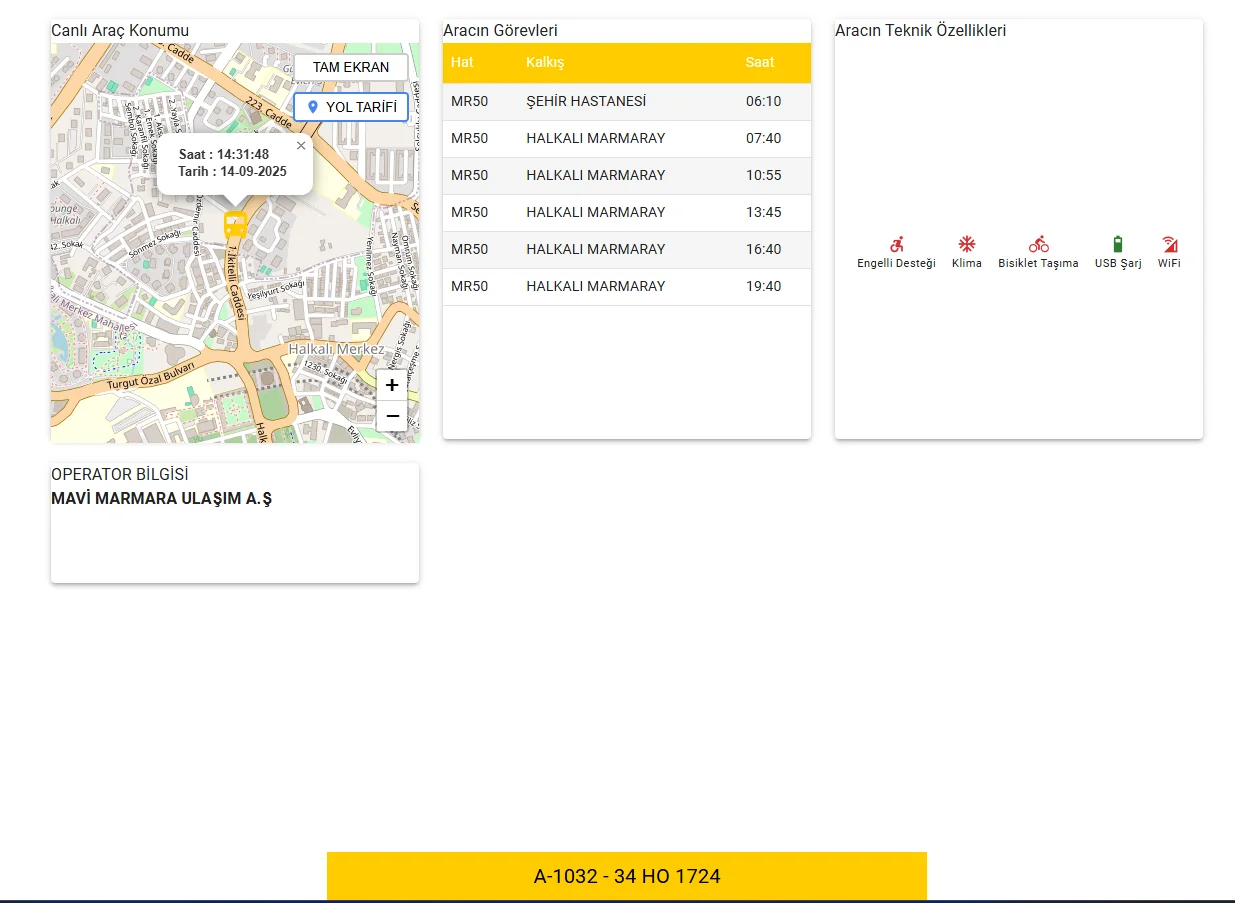Select the 19:40 departure row

coord(626,286)
